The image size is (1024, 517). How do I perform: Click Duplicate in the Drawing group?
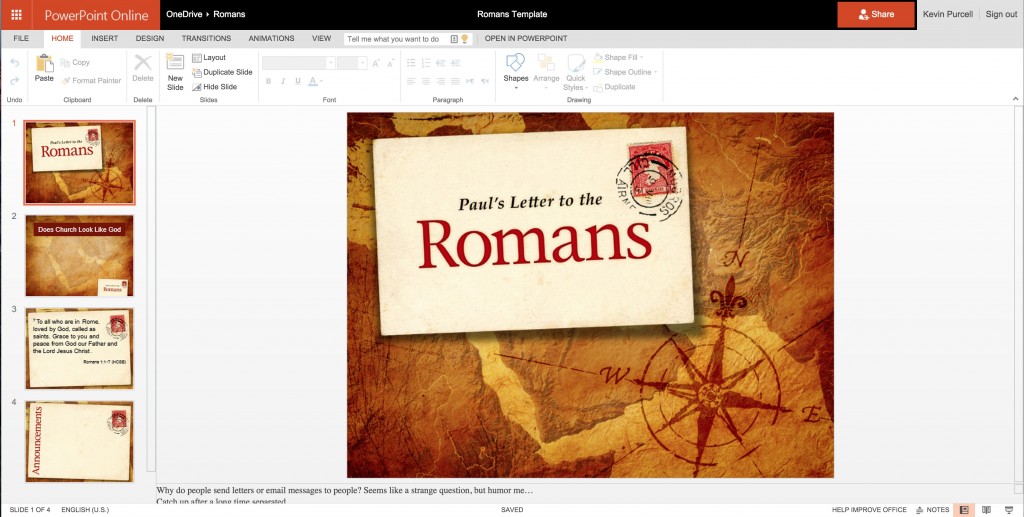coord(615,87)
